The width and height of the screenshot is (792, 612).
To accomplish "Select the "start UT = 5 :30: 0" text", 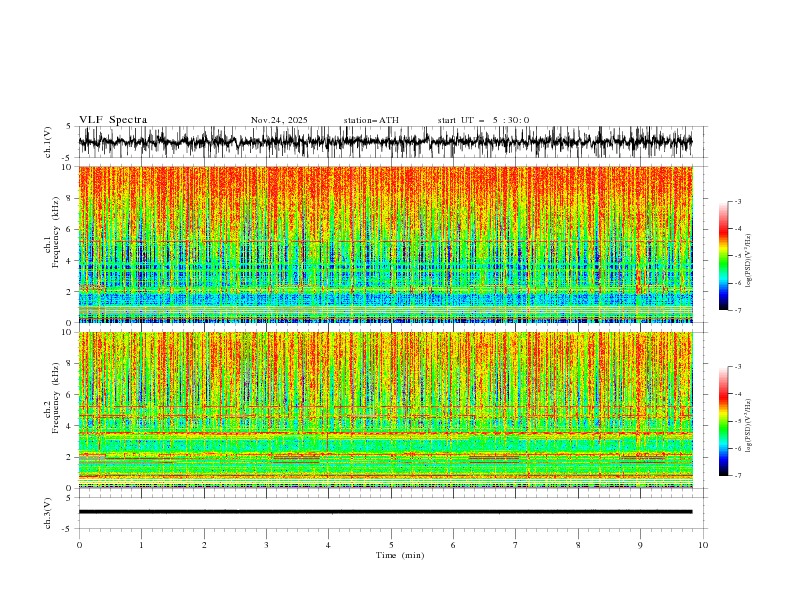I will pos(483,120).
